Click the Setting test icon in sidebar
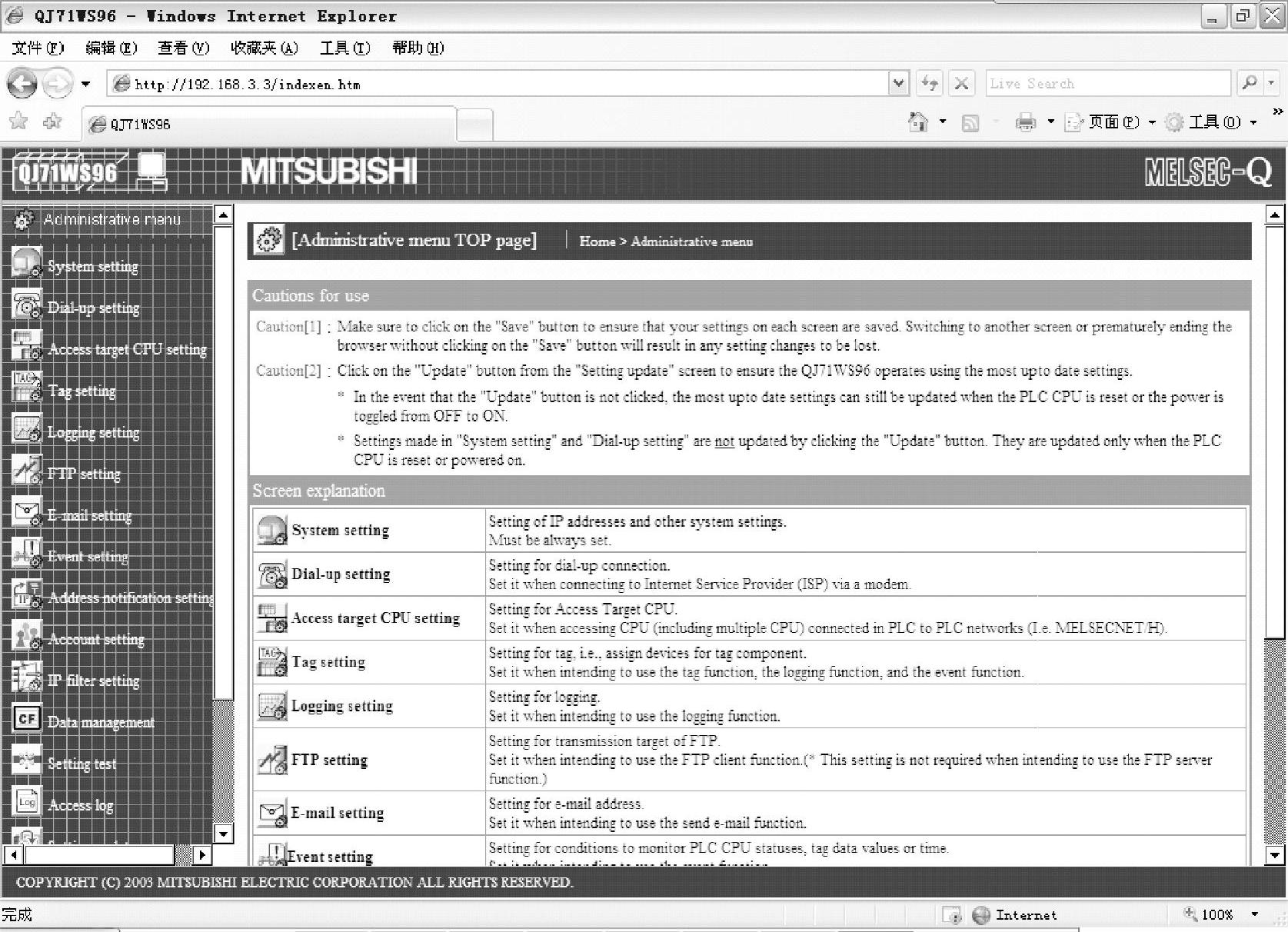The image size is (1288, 932). coord(27,761)
